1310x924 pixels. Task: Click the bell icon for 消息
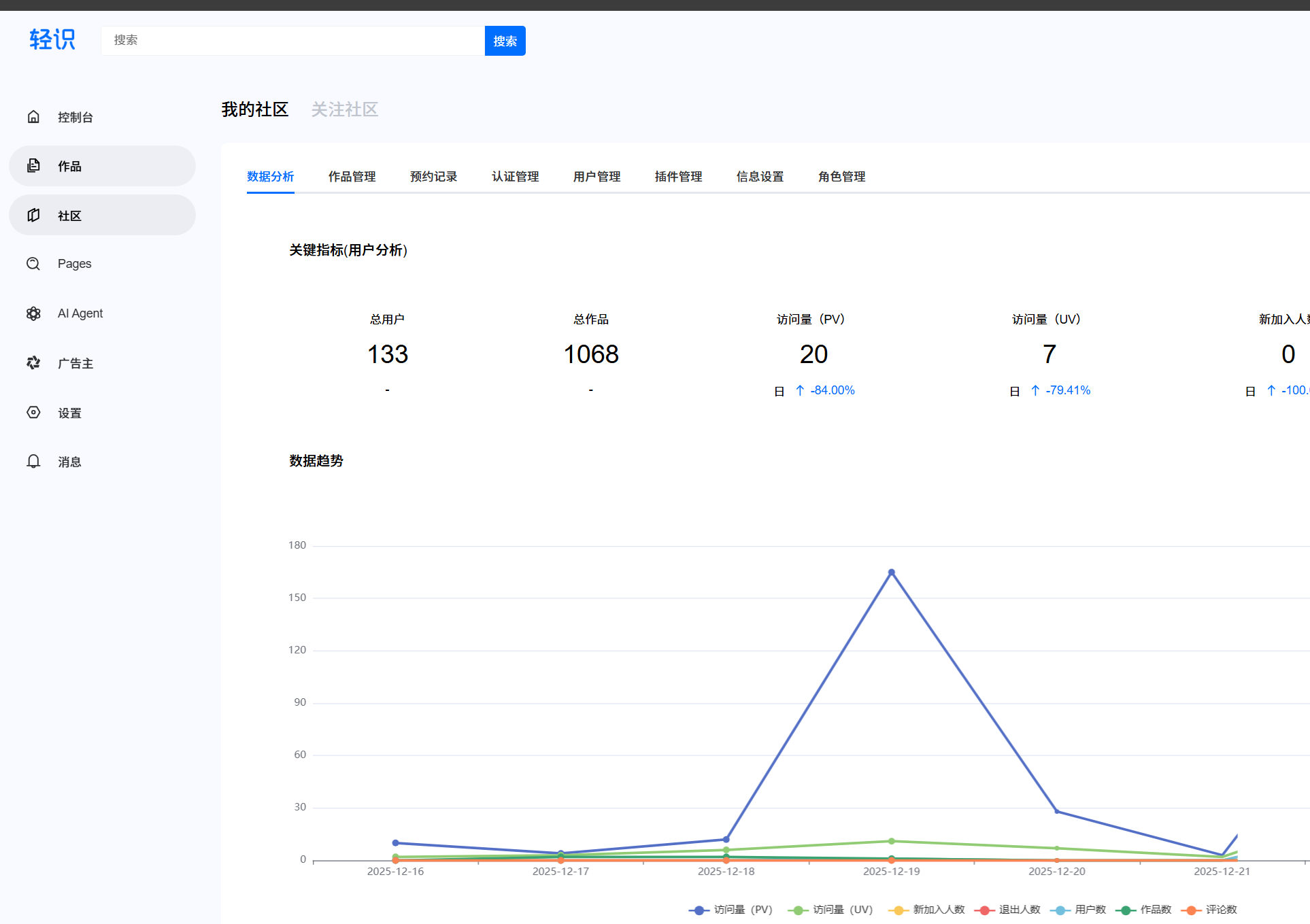(x=33, y=462)
